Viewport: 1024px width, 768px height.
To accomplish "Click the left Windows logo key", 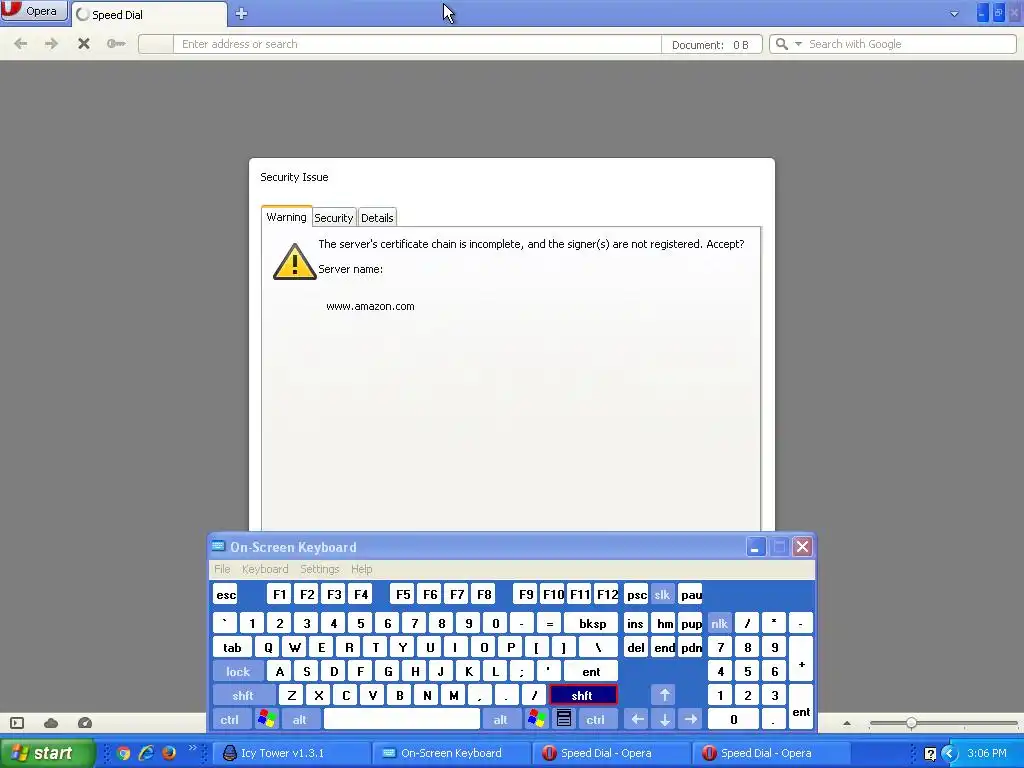I will pyautogui.click(x=266, y=720).
